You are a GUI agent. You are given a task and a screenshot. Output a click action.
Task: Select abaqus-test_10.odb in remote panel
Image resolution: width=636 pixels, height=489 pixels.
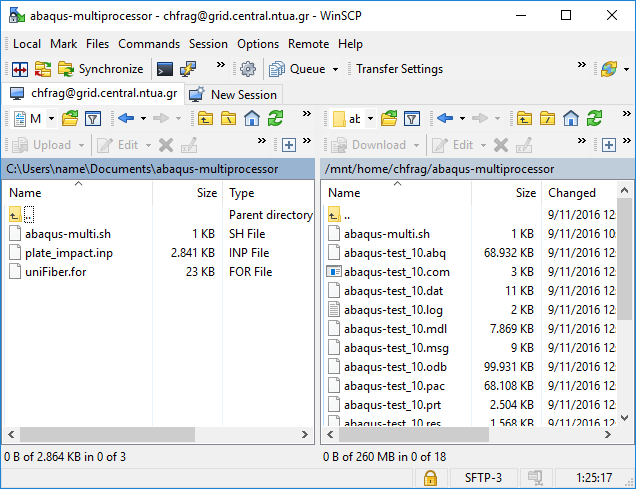pos(395,367)
